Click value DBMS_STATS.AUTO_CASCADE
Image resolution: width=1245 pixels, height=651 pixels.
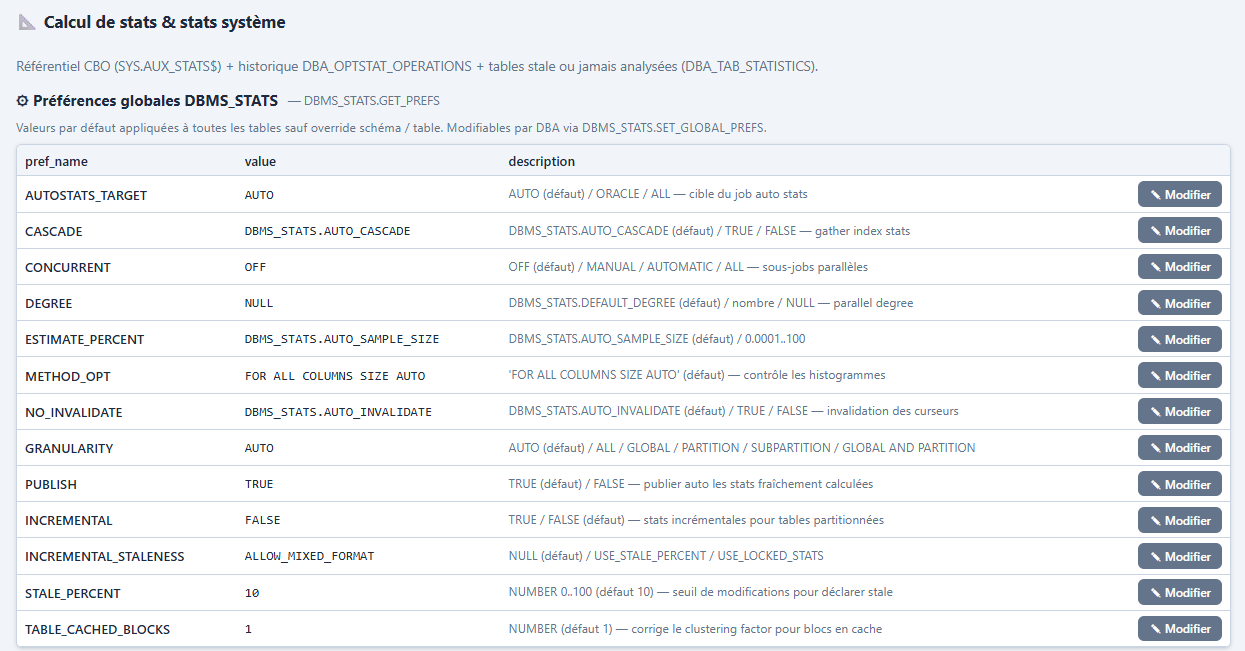click(328, 231)
